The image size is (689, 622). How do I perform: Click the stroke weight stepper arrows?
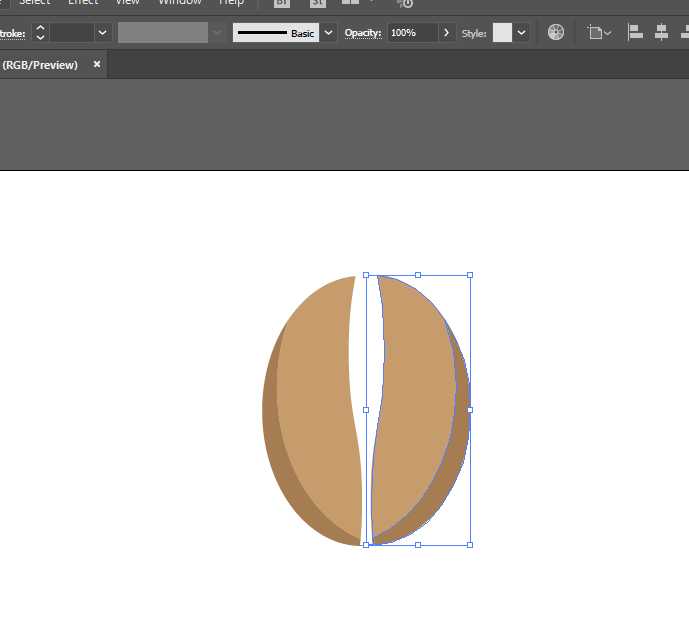coord(40,33)
